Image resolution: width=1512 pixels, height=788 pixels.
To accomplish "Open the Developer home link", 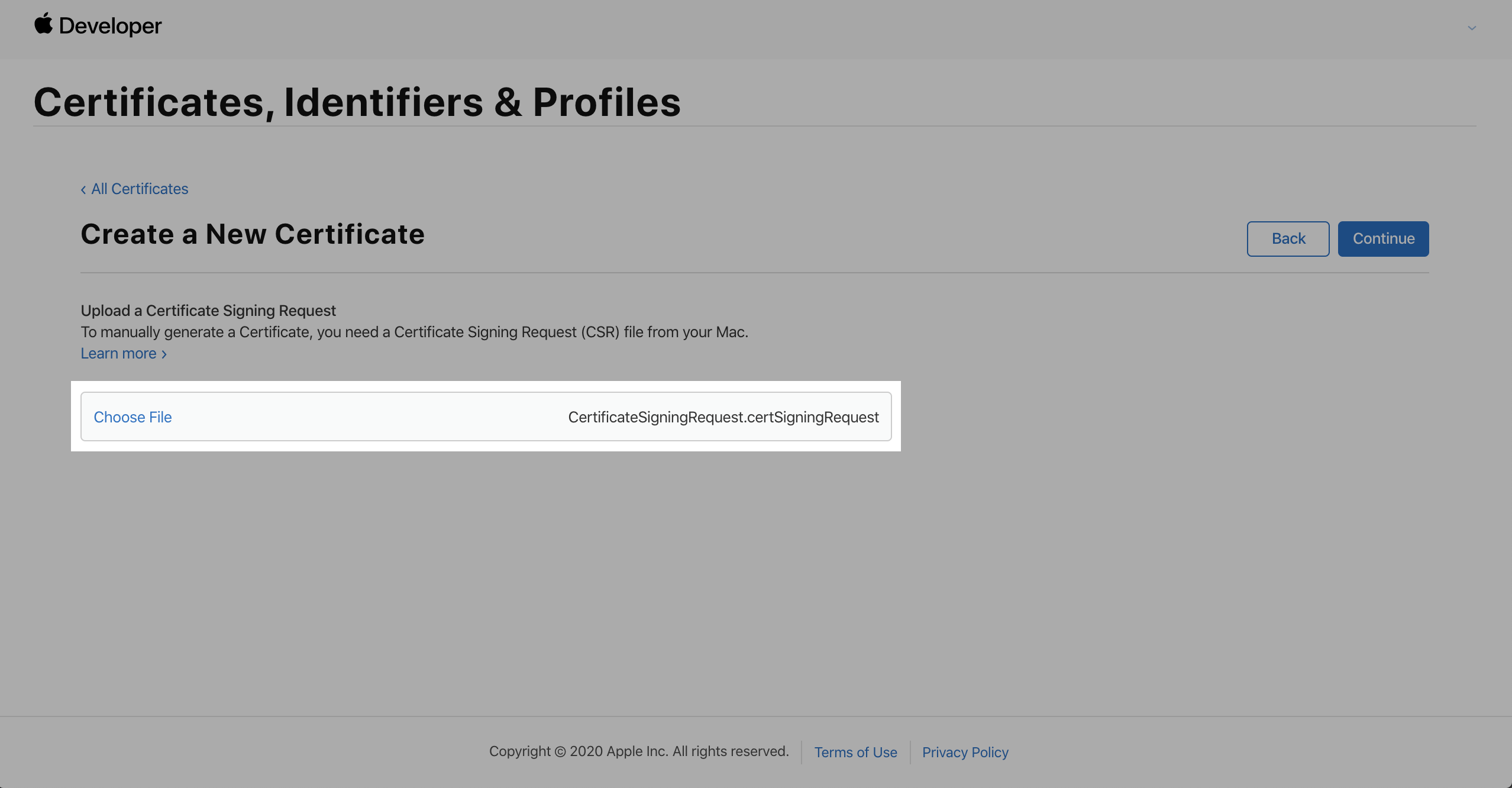I will pos(110,26).
